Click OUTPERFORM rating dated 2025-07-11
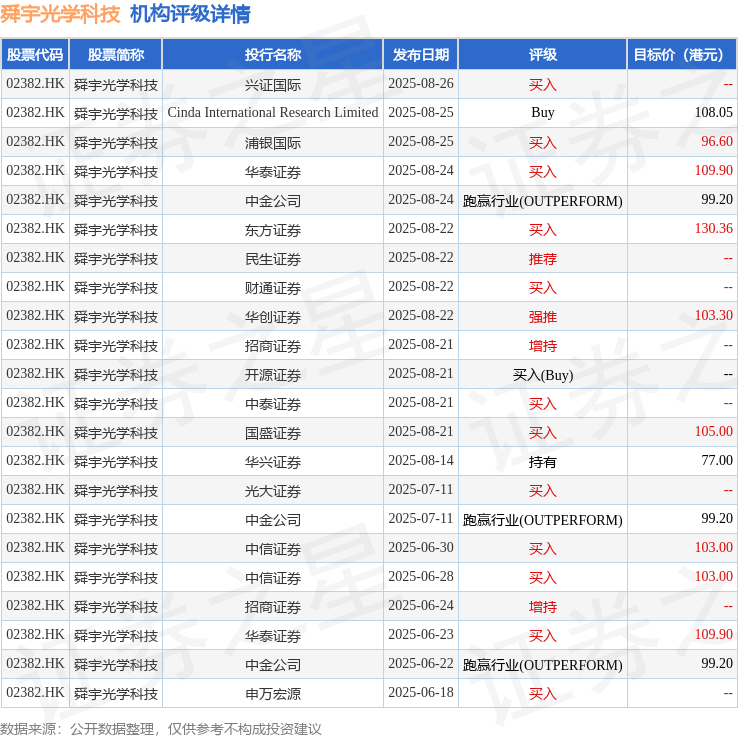Image resolution: width=738 pixels, height=738 pixels. click(543, 520)
